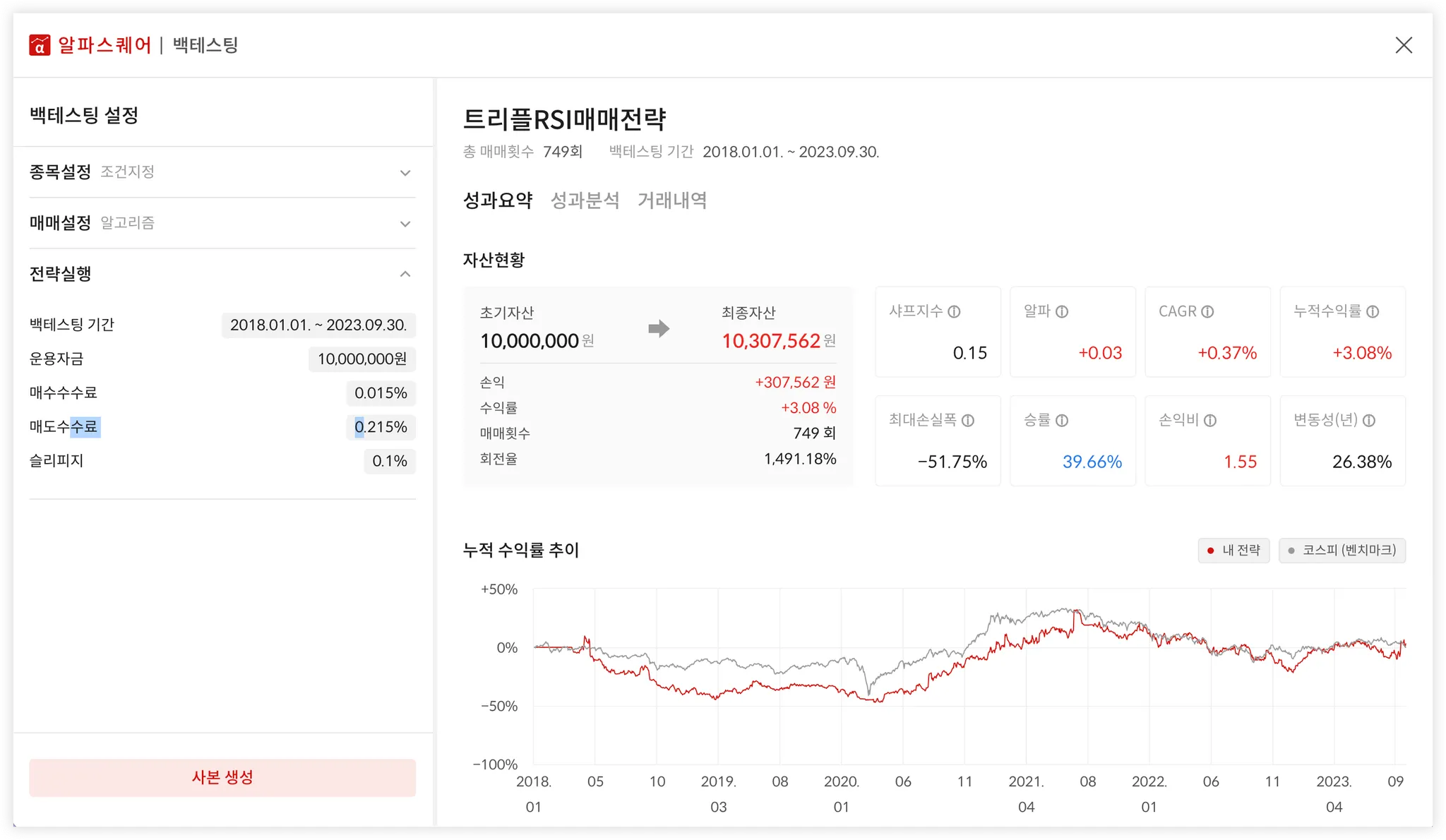Click the 슬리피지 value field

tap(390, 461)
